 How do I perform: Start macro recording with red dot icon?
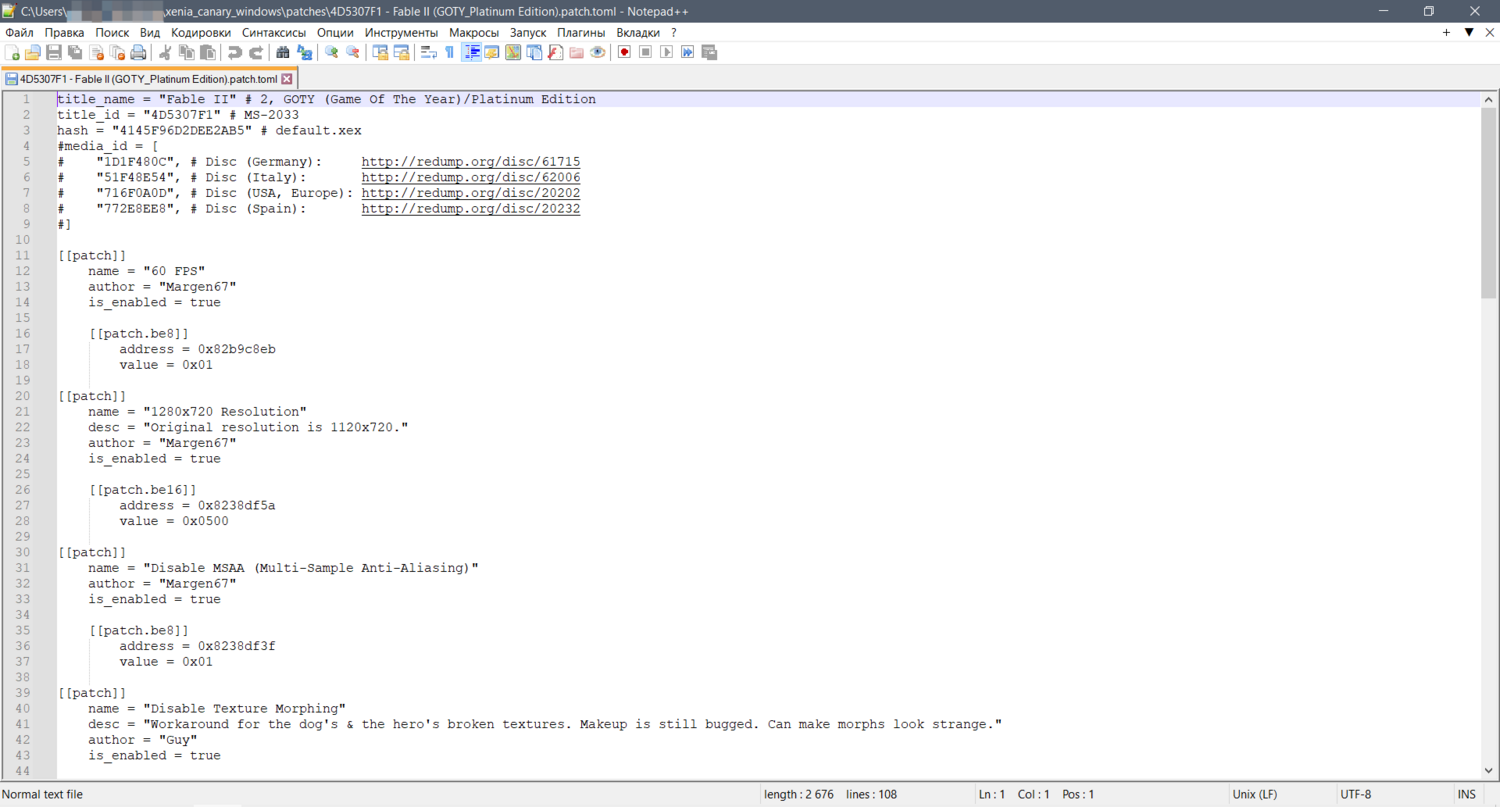click(x=624, y=52)
